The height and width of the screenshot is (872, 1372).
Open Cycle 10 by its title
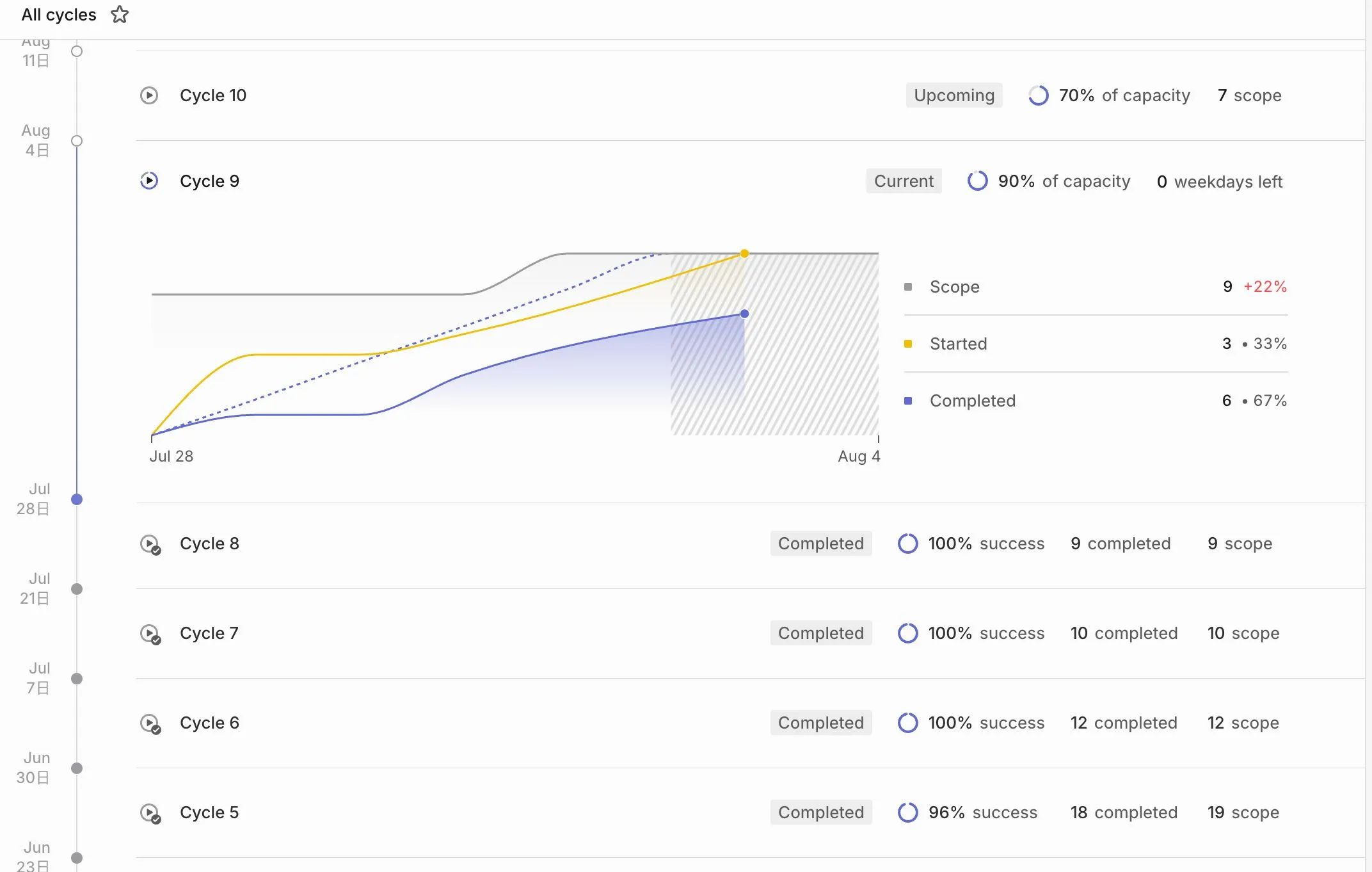[x=212, y=95]
